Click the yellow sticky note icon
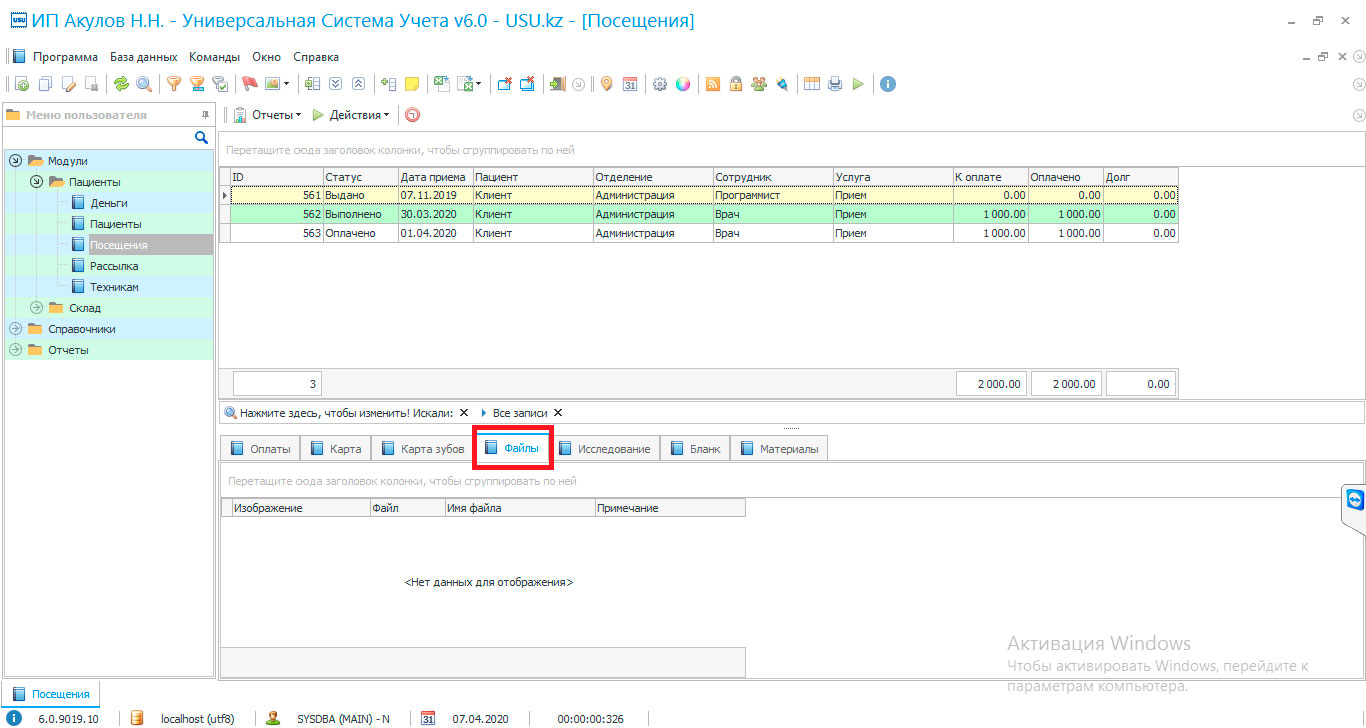This screenshot has height=728, width=1366. click(412, 84)
